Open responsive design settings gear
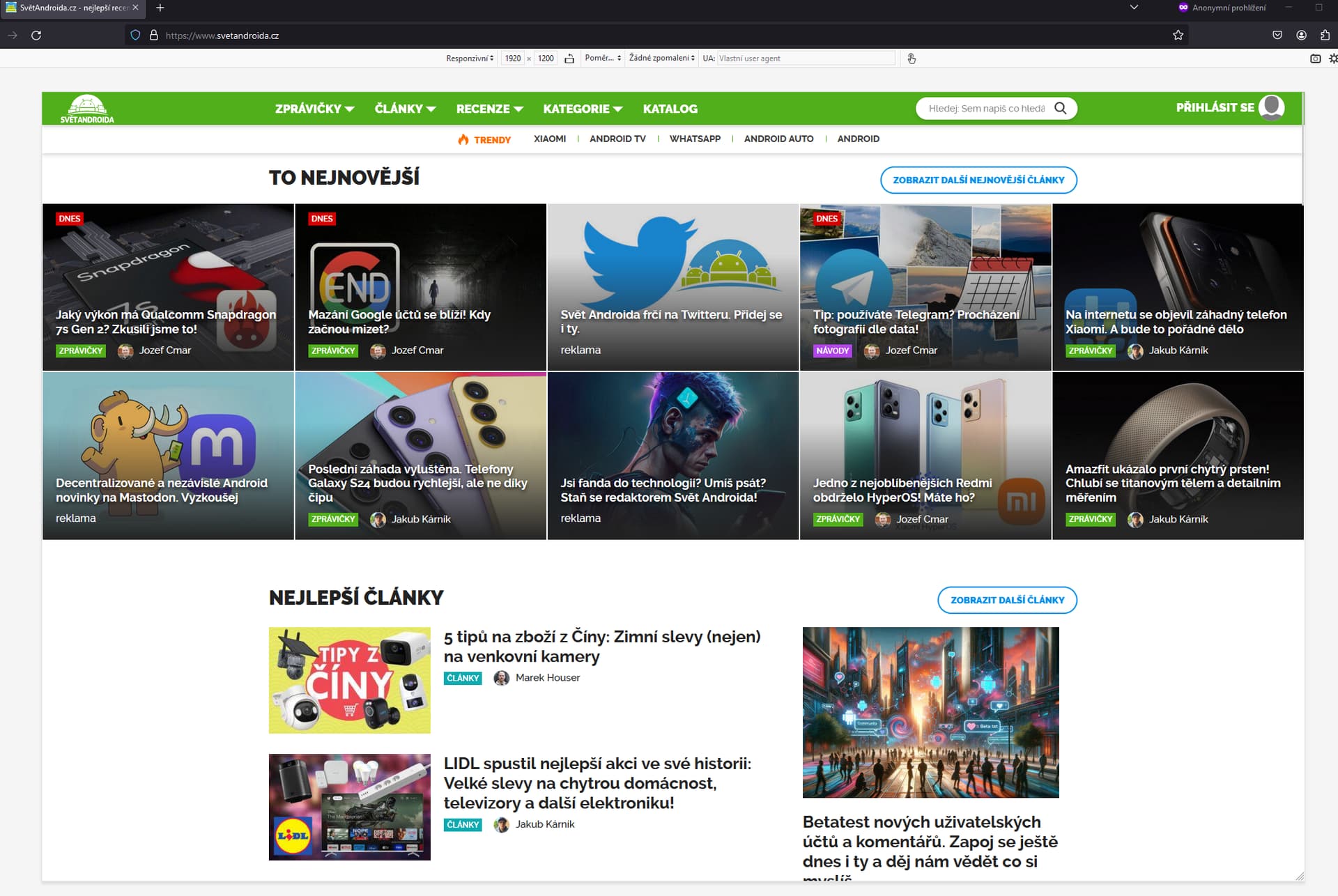The width and height of the screenshot is (1338, 896). click(x=1332, y=59)
